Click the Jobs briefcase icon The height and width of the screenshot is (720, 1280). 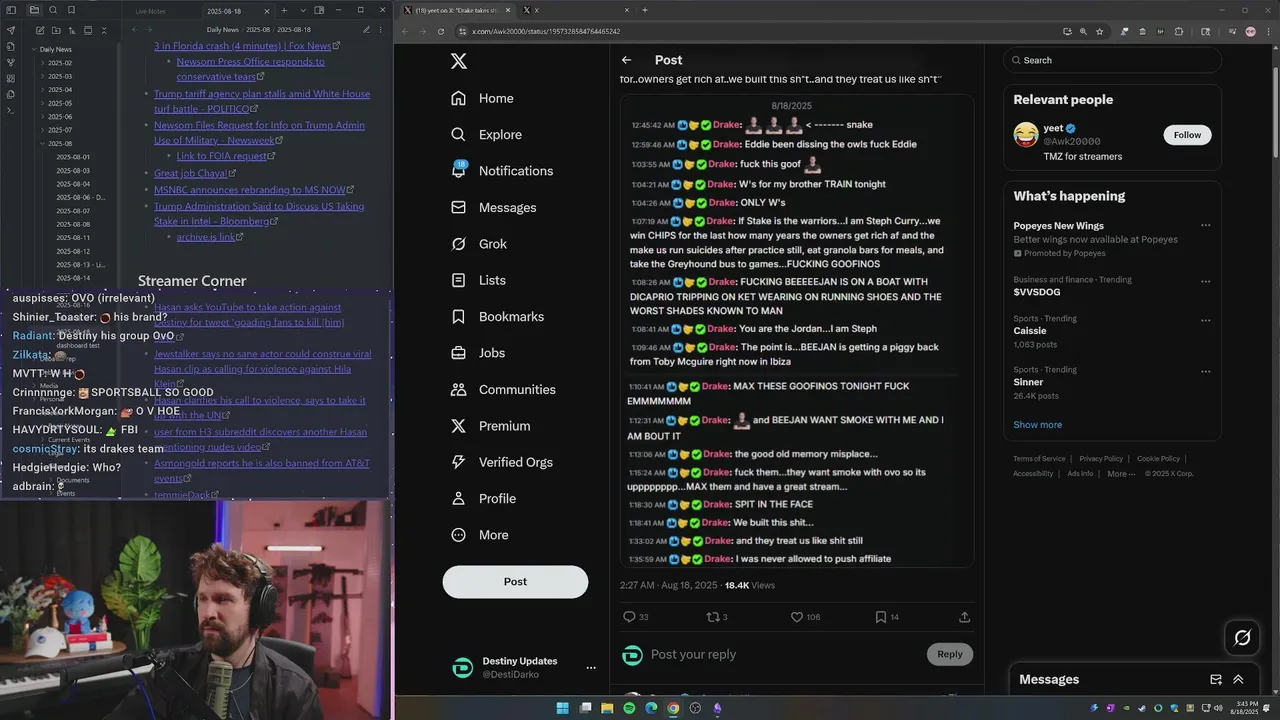[458, 353]
